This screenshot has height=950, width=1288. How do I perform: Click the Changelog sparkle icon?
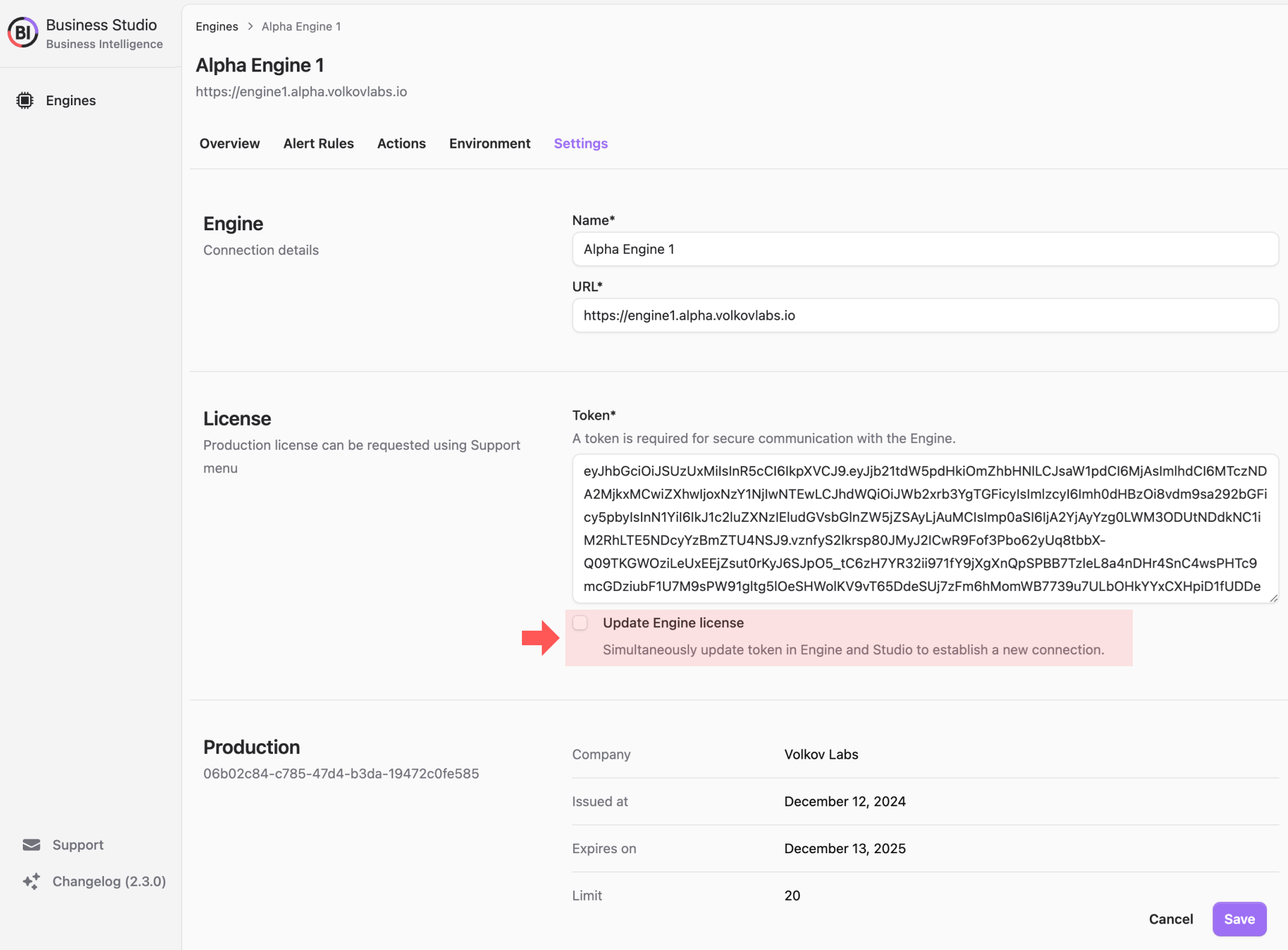click(x=31, y=881)
